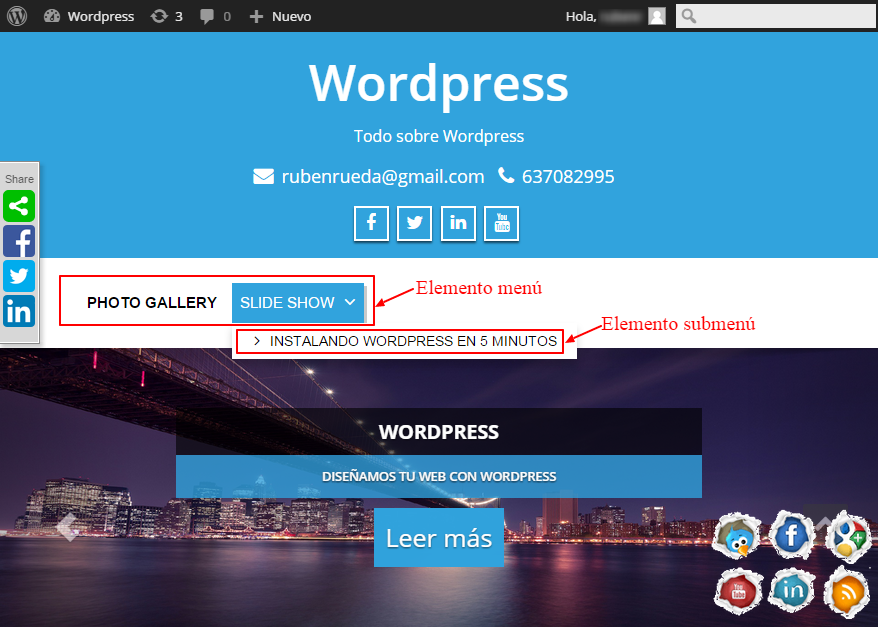The image size is (878, 627).
Task: Open the torn-paper Twitter bird icon
Action: tap(737, 538)
